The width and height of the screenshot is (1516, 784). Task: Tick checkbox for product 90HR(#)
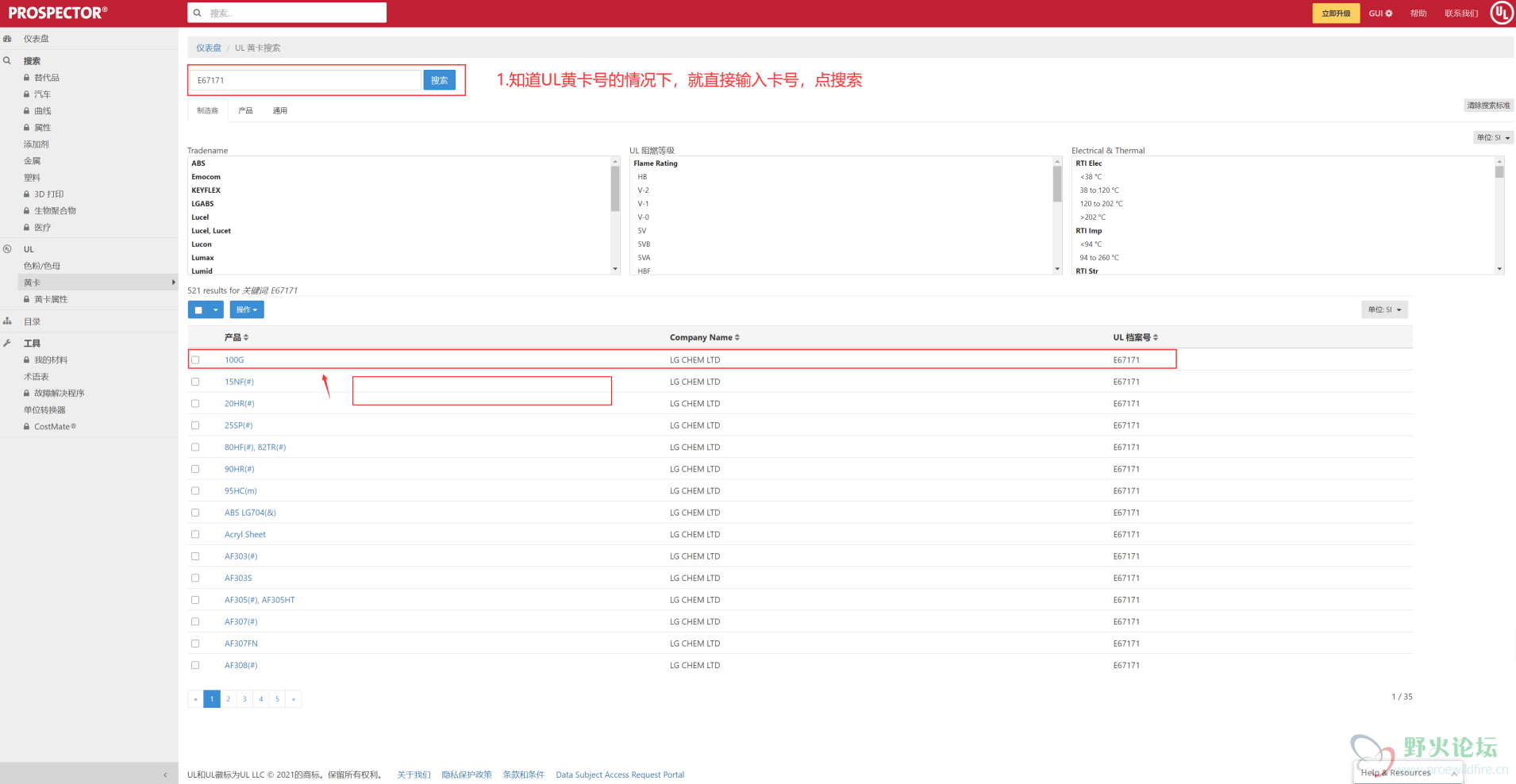tap(195, 469)
